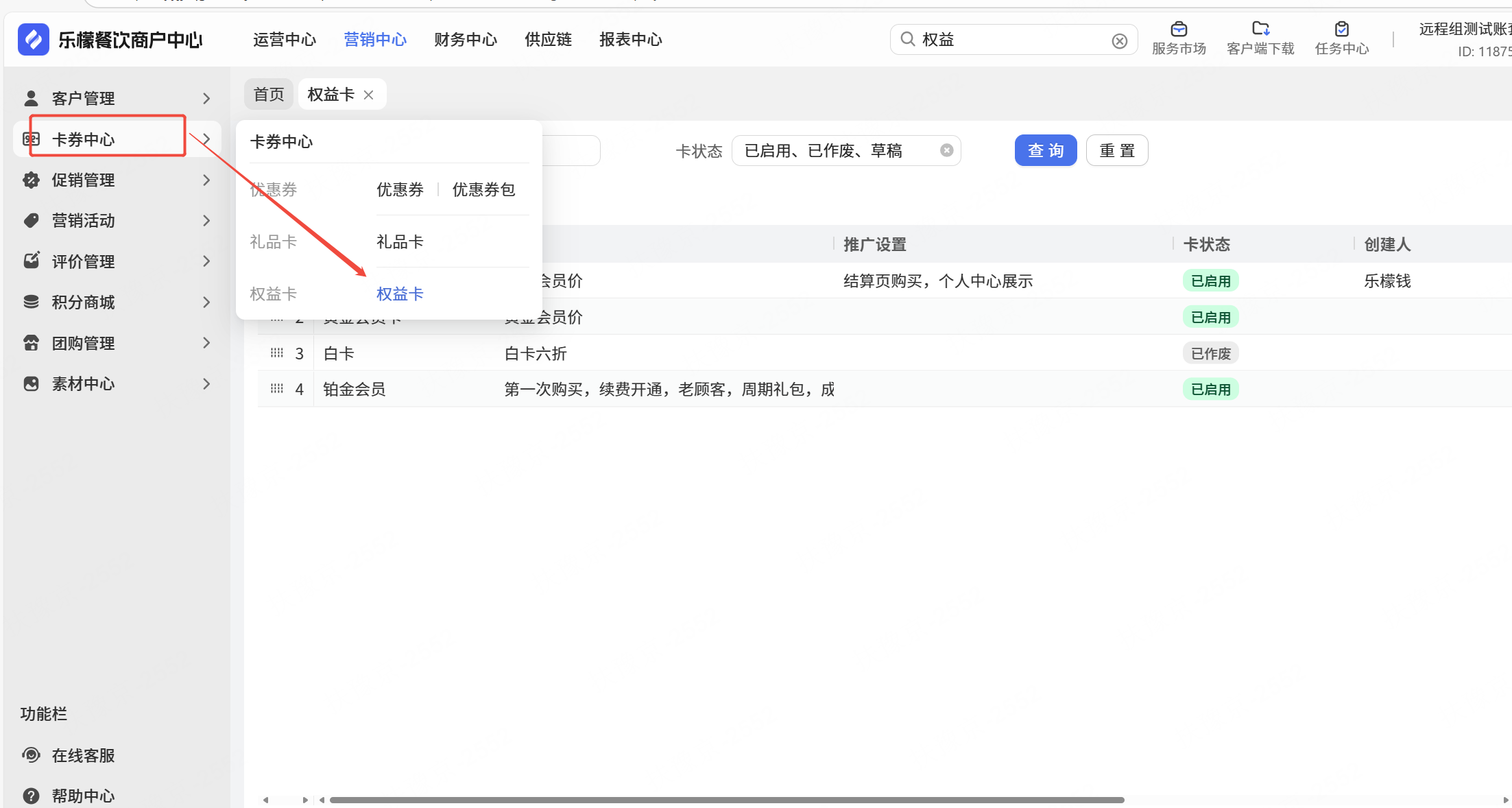Clear the search box with the X icon

coord(1119,41)
